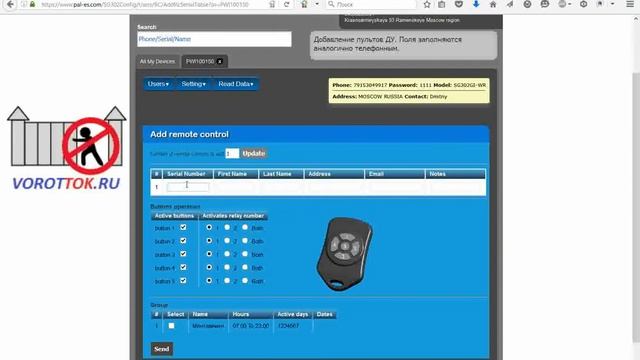Set button 2 to relay 2
This screenshot has height=360, width=640.
pyautogui.click(x=227, y=241)
